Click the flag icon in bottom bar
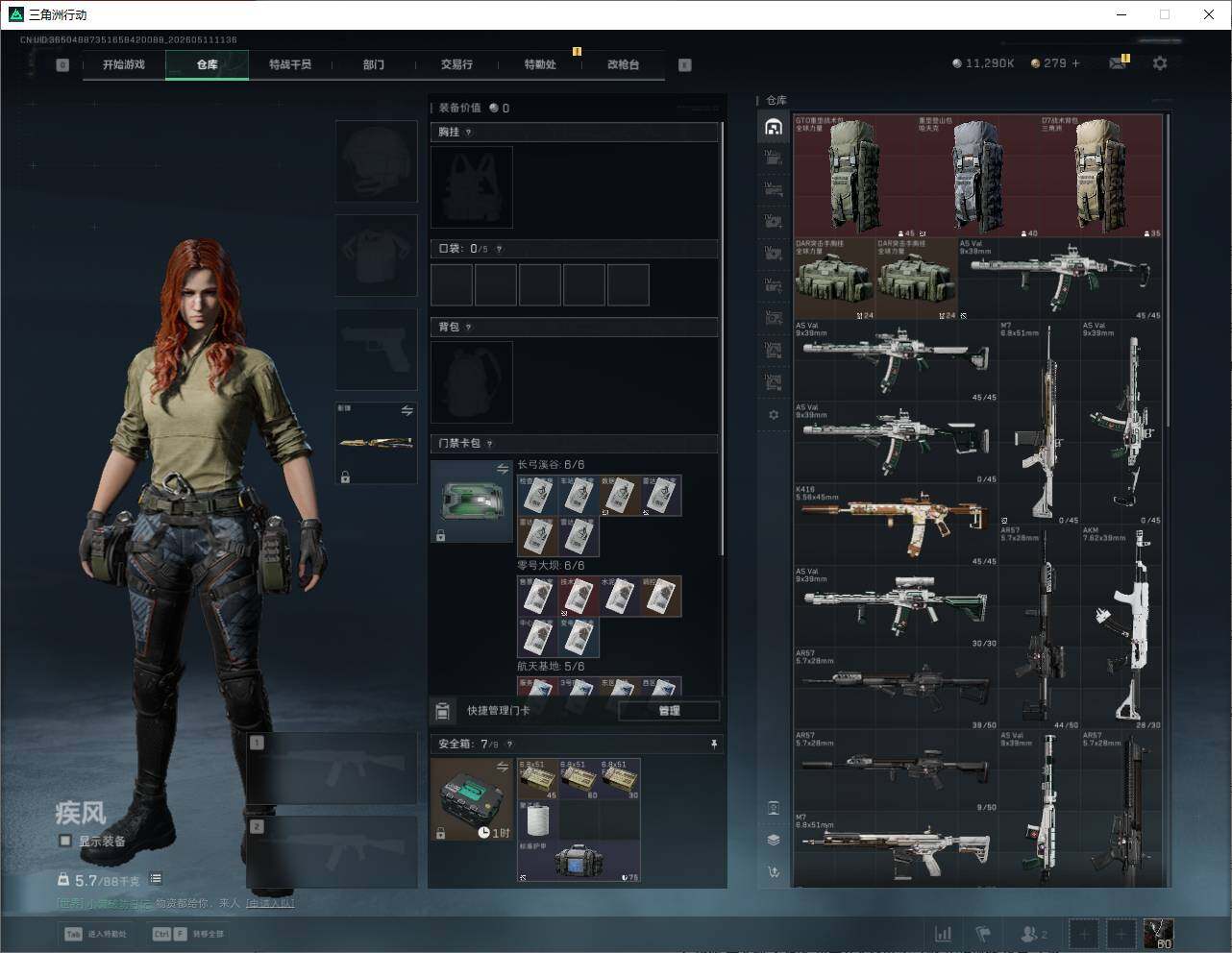This screenshot has width=1232, height=953. point(983,934)
